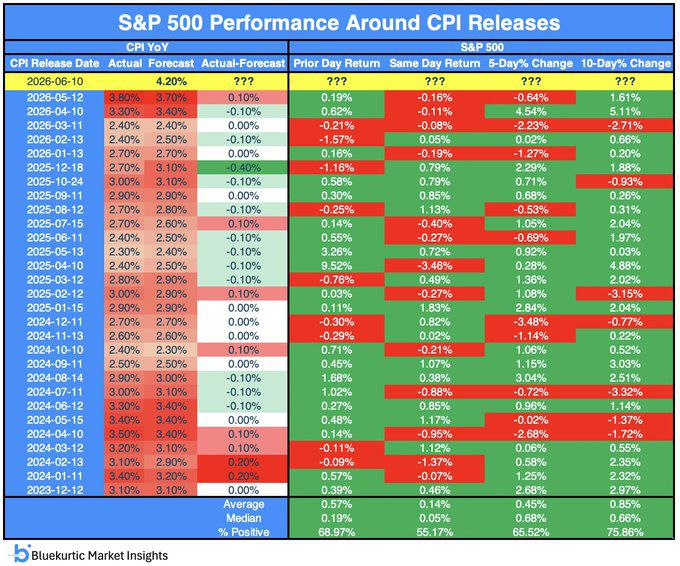Select the 75.86% positive cell

tap(625, 532)
